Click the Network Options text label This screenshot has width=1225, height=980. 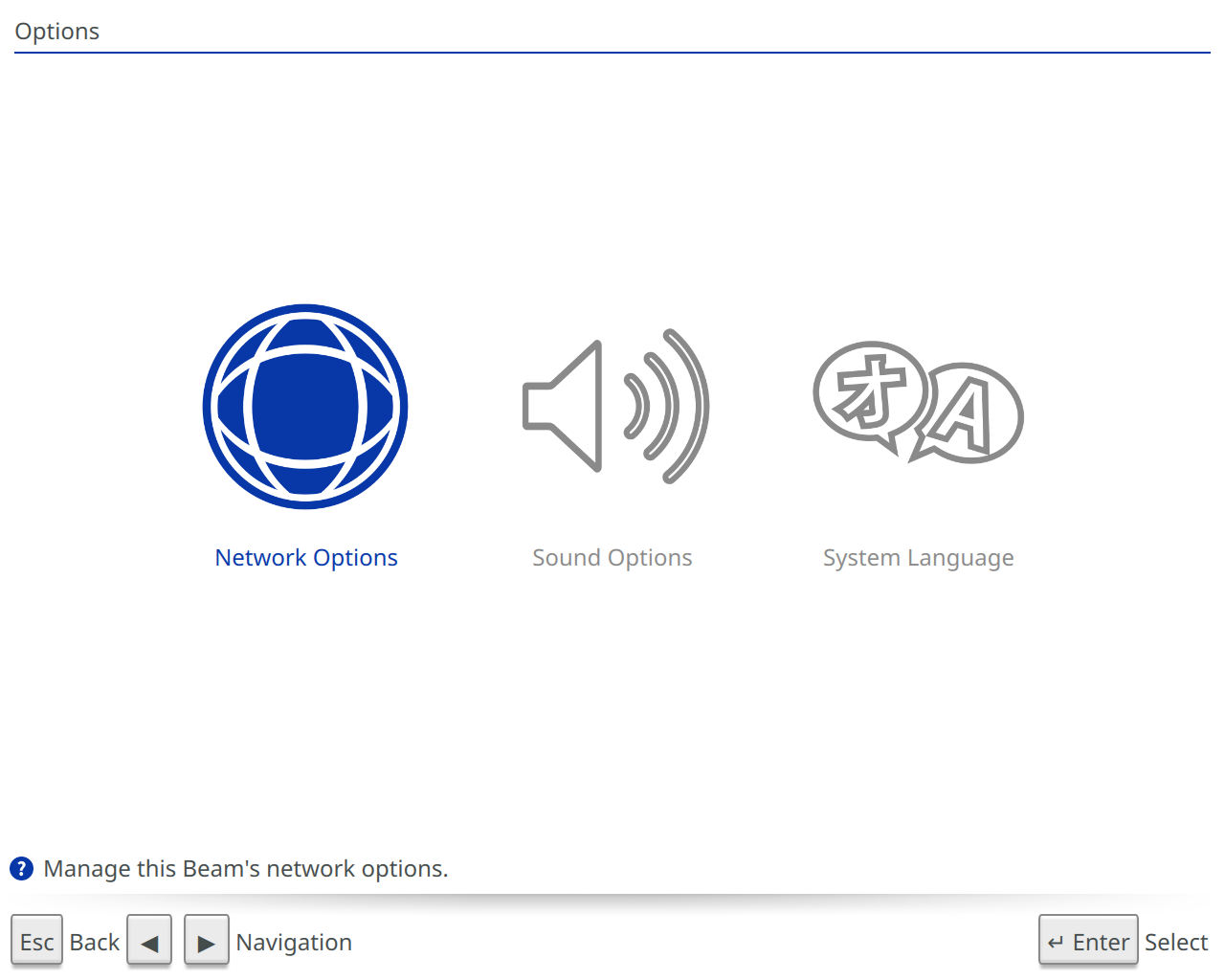(305, 558)
